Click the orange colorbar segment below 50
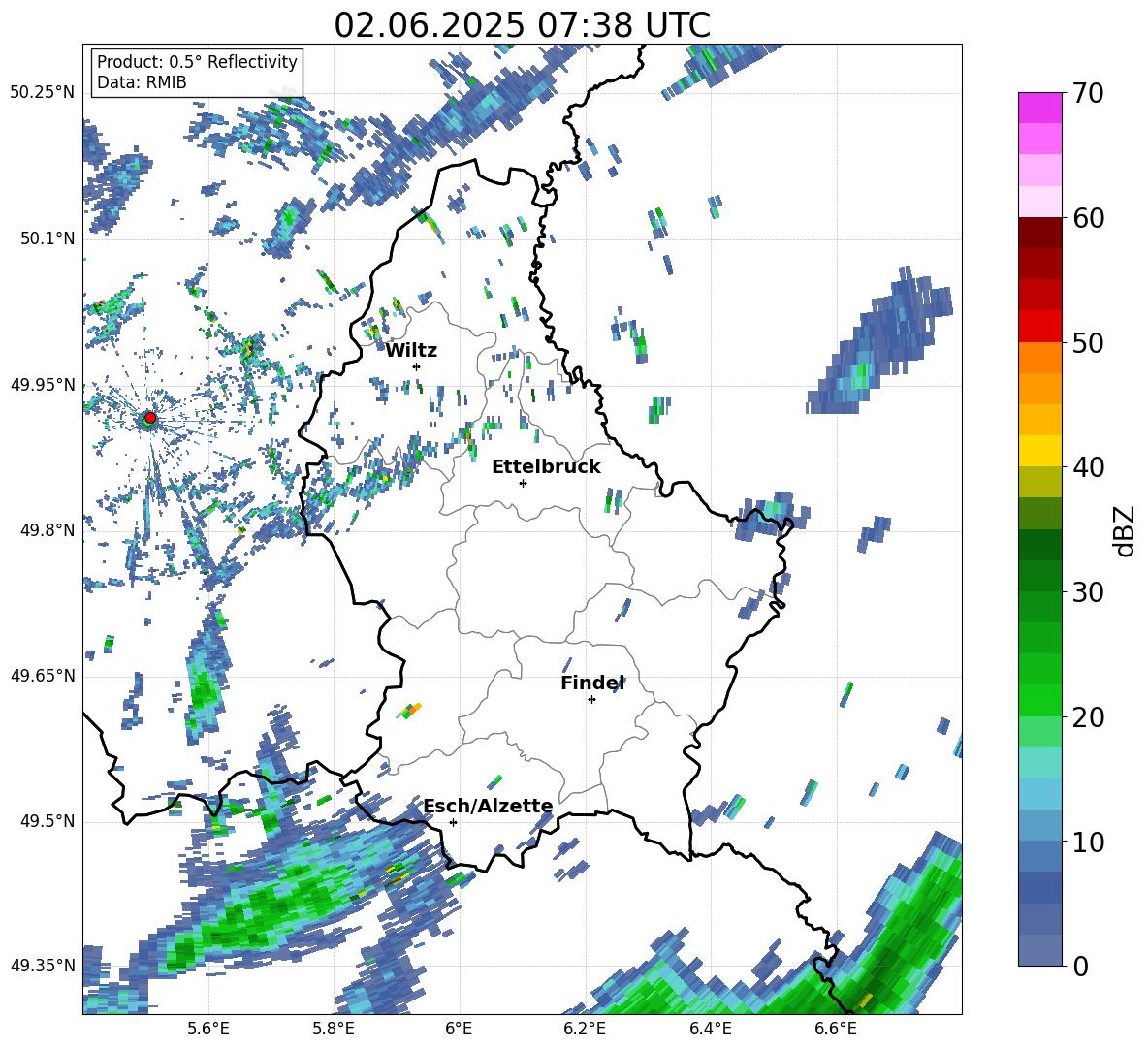This screenshot has width=1148, height=1048. pos(1039,357)
